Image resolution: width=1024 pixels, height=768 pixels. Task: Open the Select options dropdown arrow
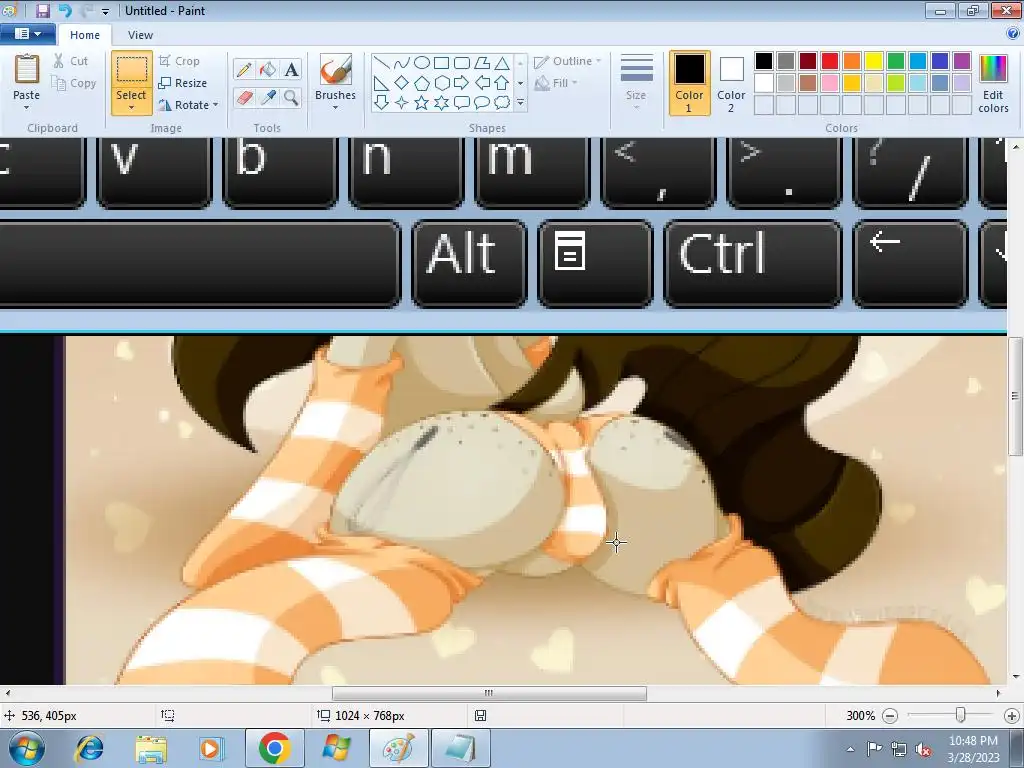click(131, 108)
